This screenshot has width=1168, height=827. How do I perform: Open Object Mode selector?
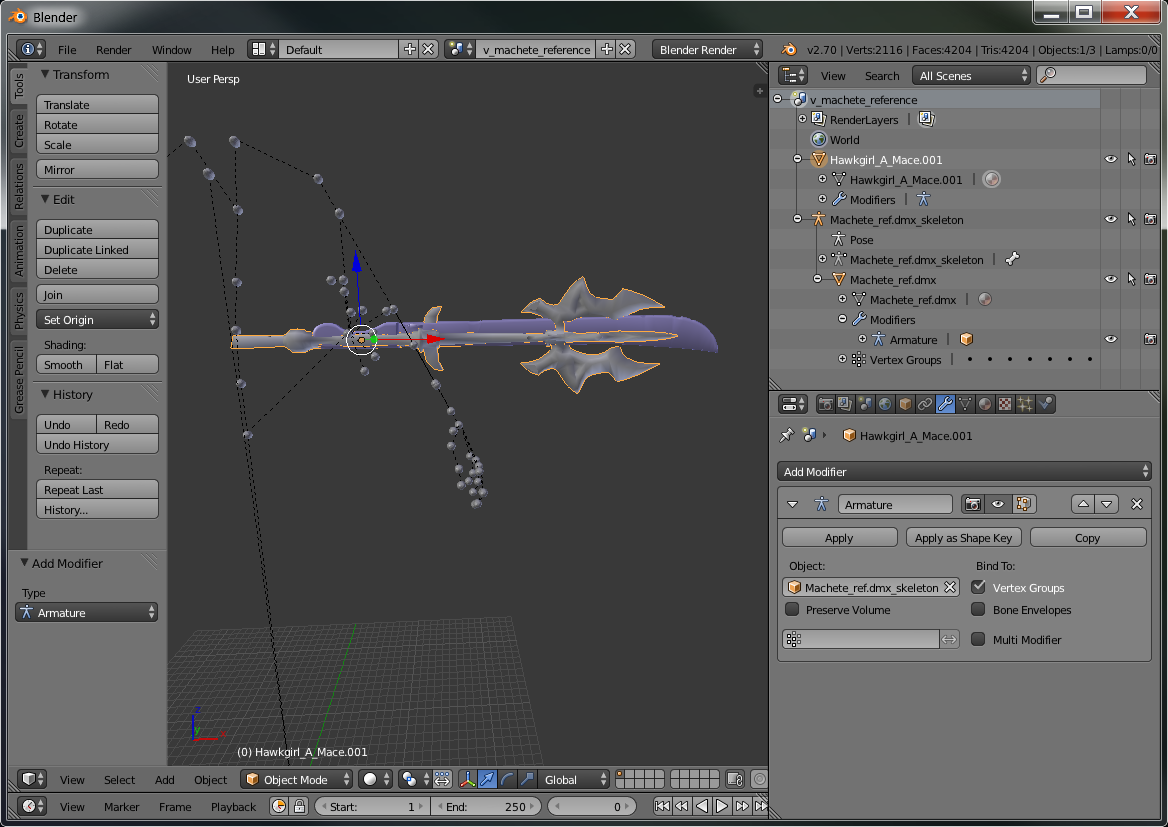pos(296,779)
